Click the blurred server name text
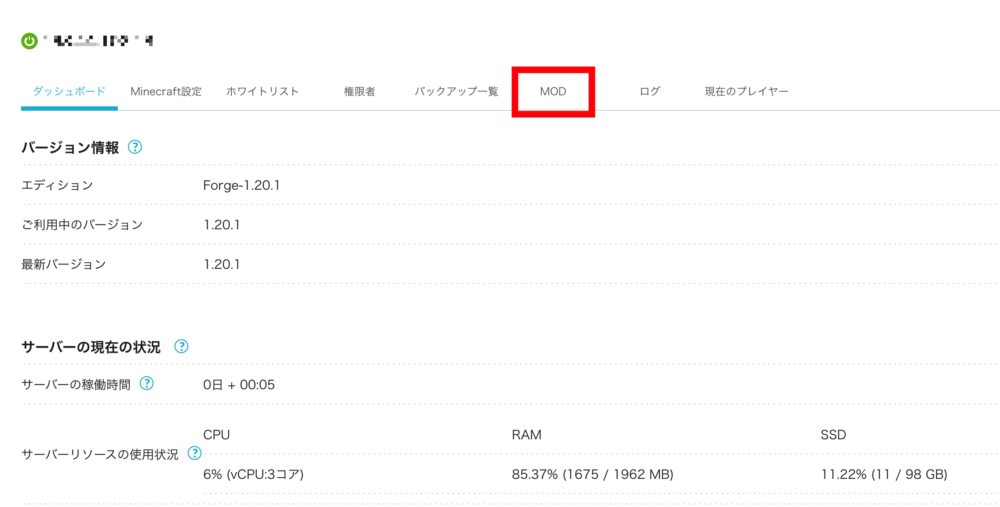The height and width of the screenshot is (507, 1000). tap(98, 41)
